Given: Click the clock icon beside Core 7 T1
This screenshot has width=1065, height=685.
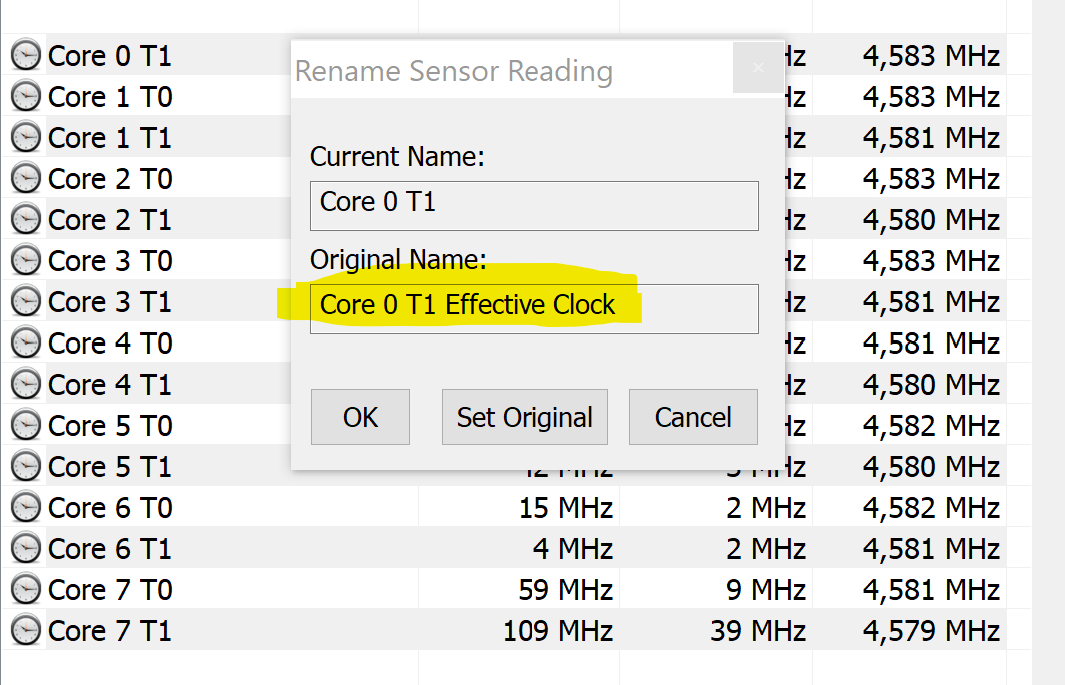Looking at the screenshot, I should coord(25,631).
